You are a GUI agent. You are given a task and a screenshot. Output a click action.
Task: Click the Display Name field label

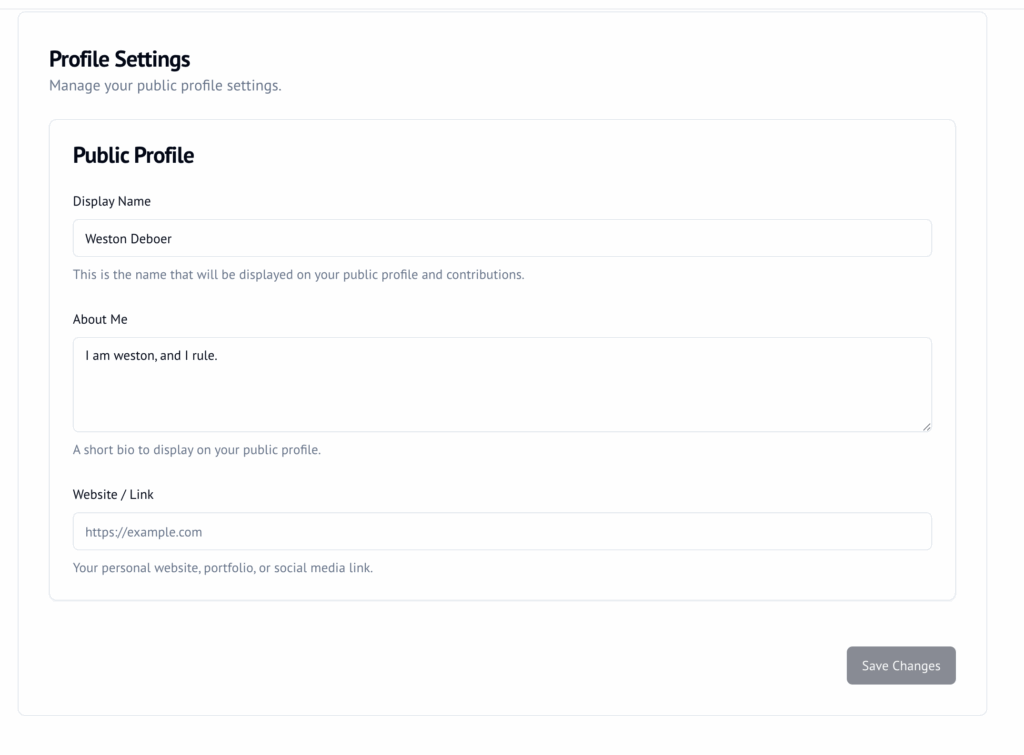point(112,201)
